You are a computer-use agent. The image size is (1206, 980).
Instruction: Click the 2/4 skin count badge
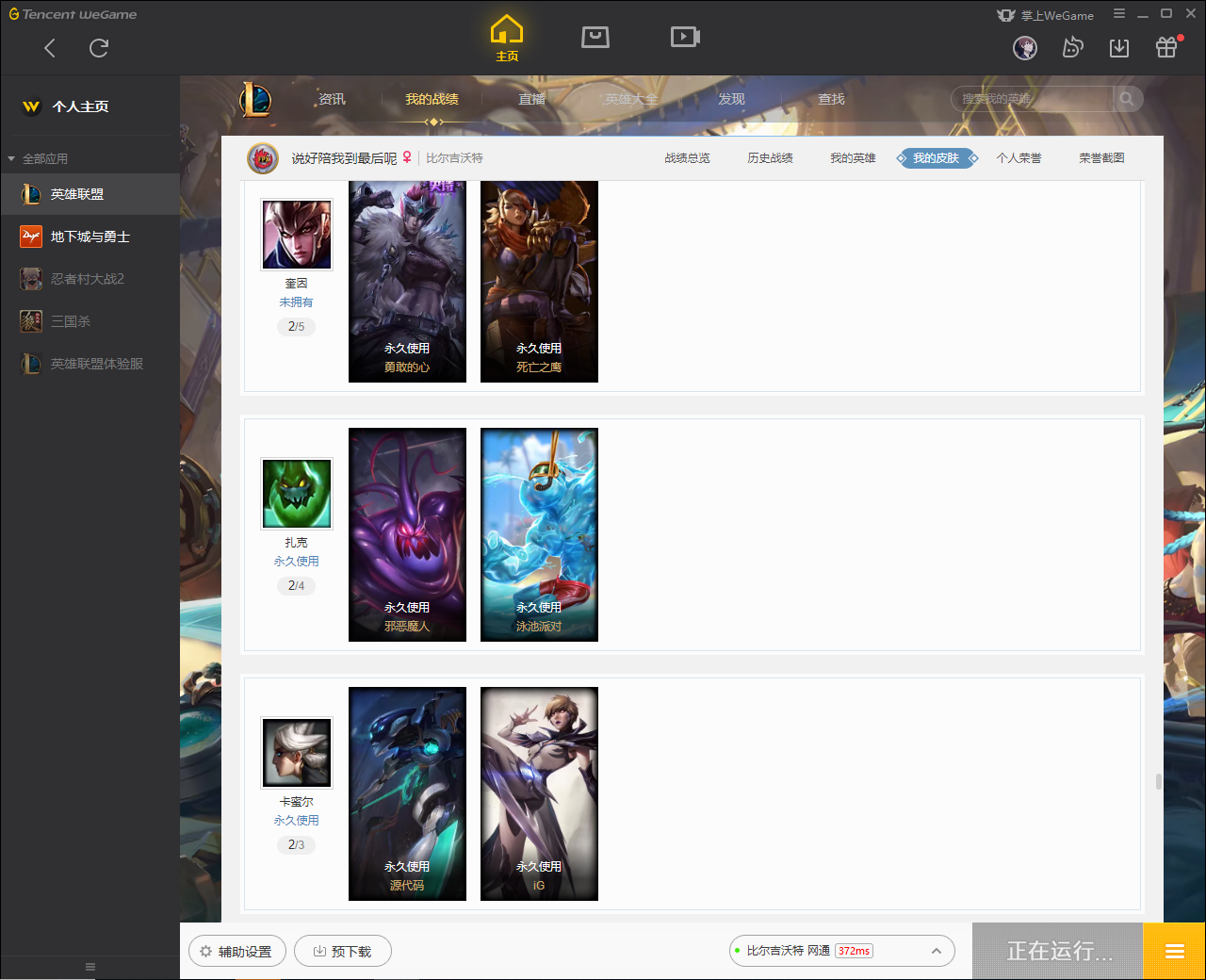tap(297, 585)
